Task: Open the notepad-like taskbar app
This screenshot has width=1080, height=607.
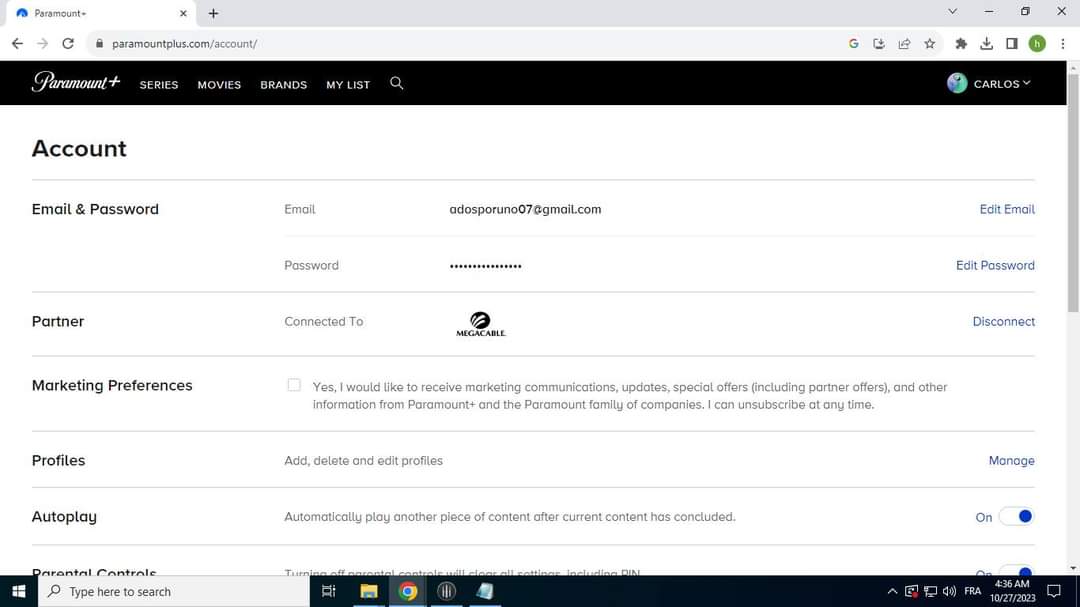Action: pyautogui.click(x=485, y=591)
